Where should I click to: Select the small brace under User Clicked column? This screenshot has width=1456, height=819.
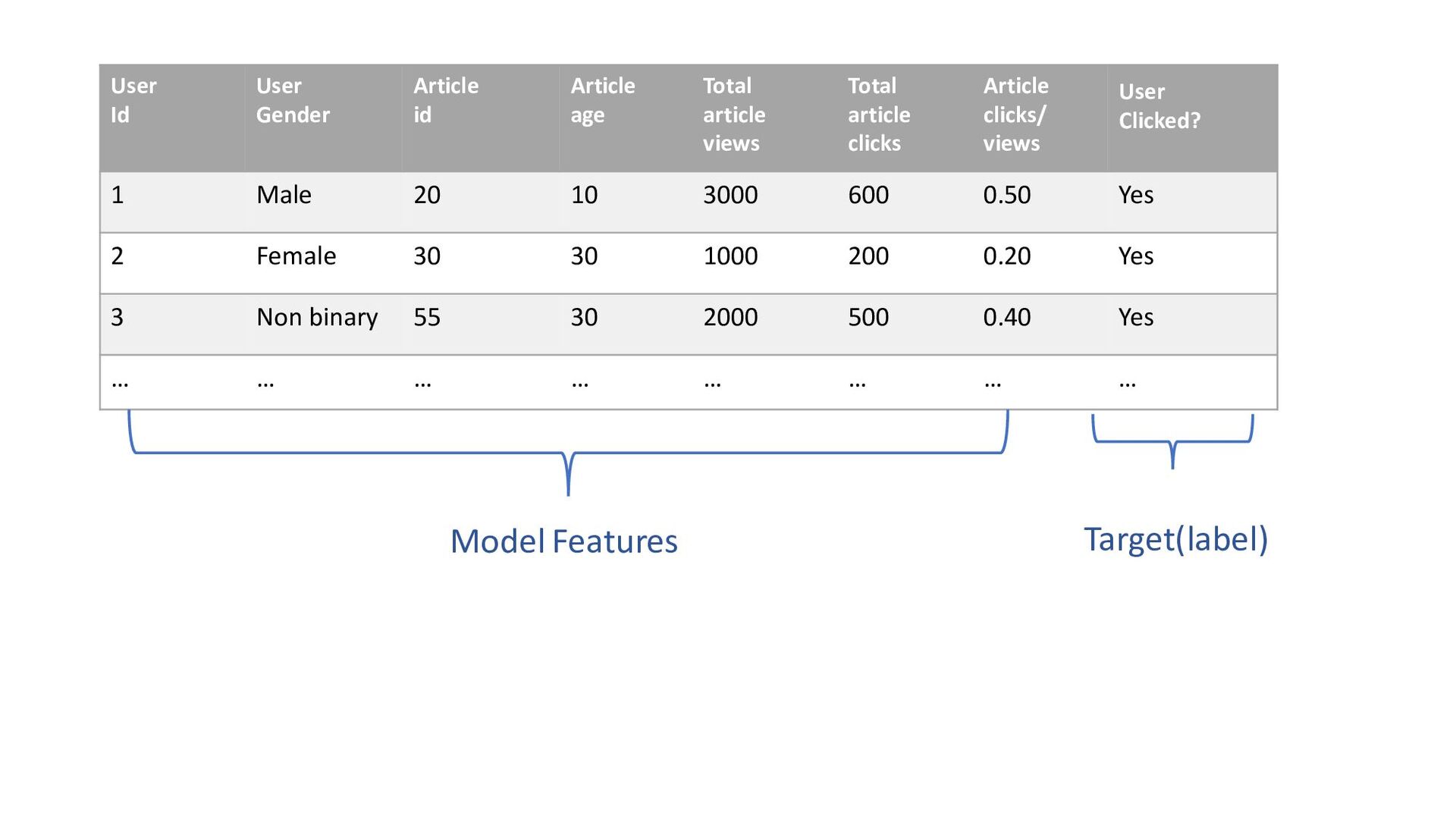1172,441
